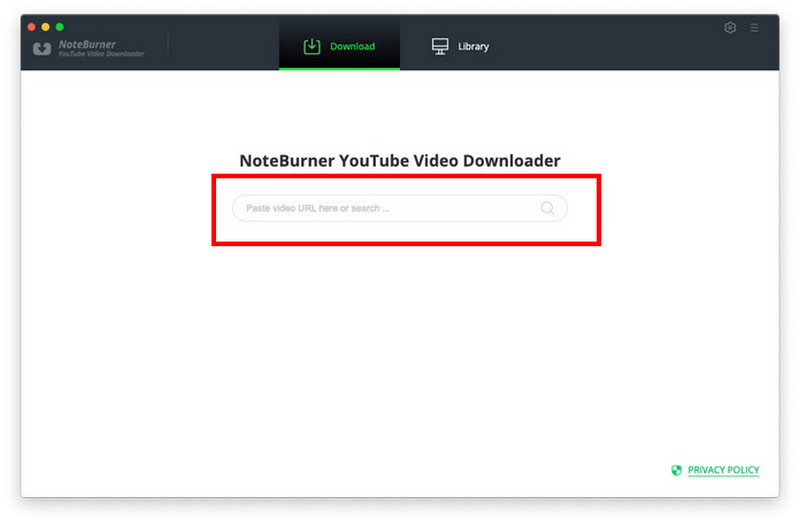The height and width of the screenshot is (520, 800).
Task: Close the window with red button
Action: click(32, 27)
